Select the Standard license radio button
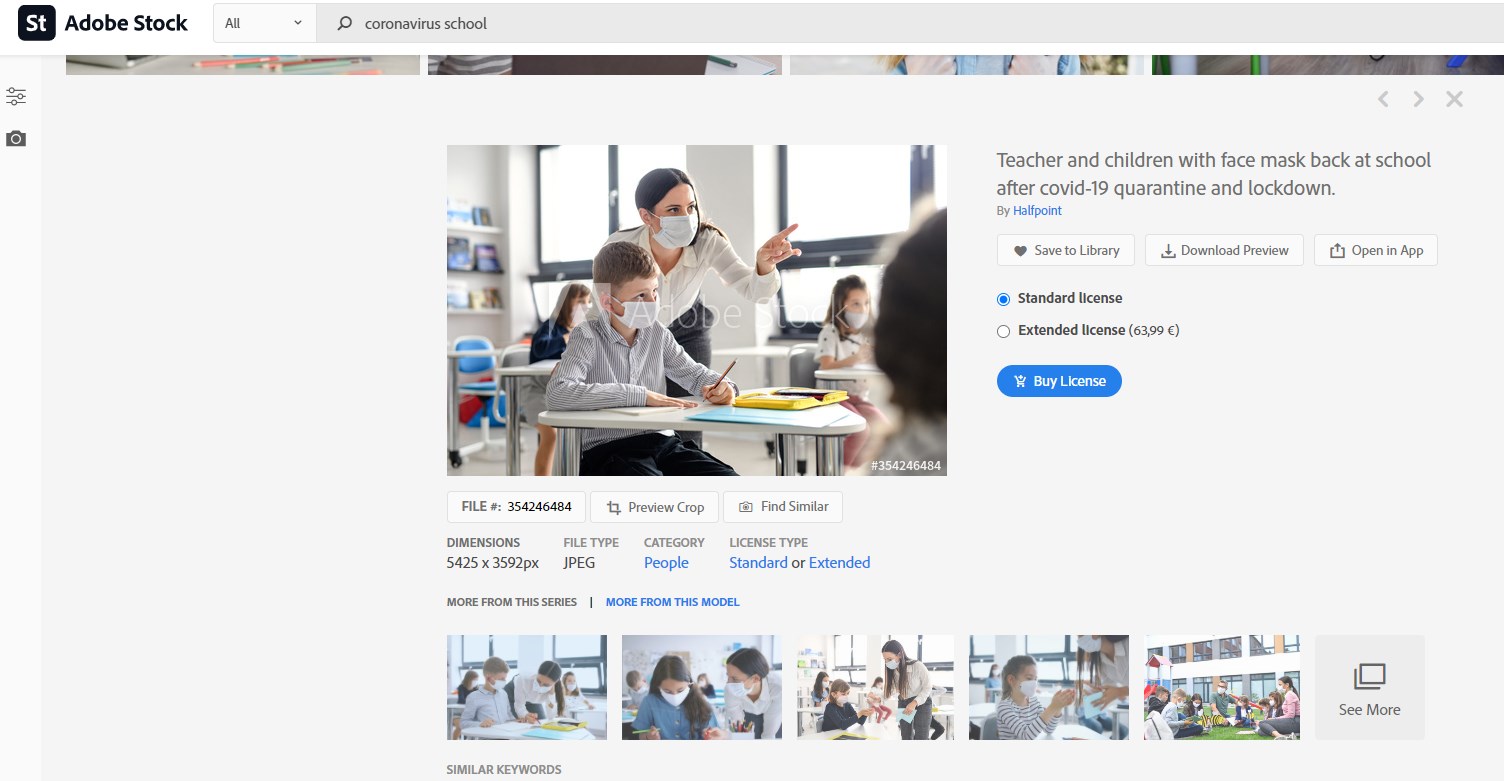This screenshot has height=781, width=1504. 1004,299
